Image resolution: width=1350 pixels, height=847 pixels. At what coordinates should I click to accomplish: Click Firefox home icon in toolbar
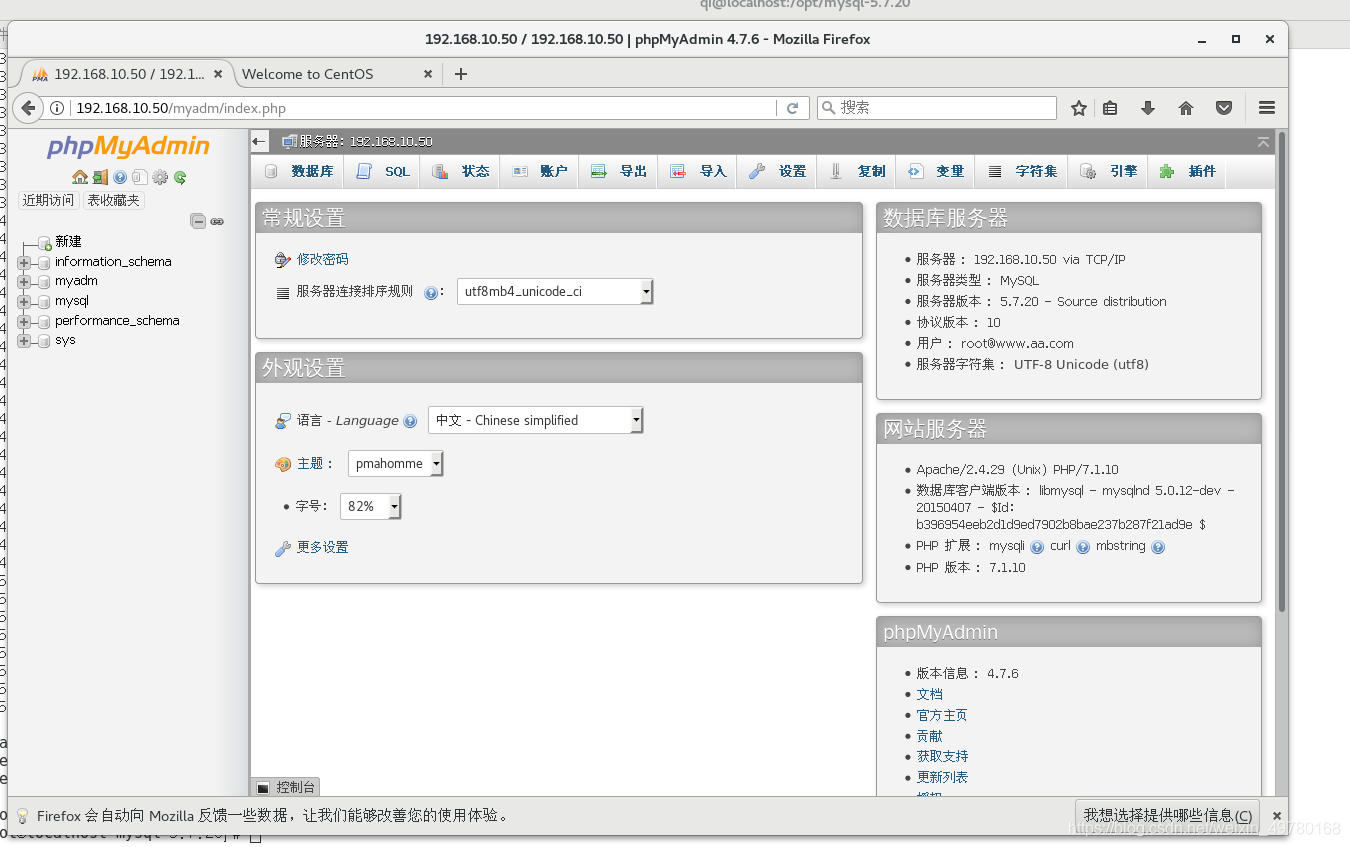[x=1186, y=108]
